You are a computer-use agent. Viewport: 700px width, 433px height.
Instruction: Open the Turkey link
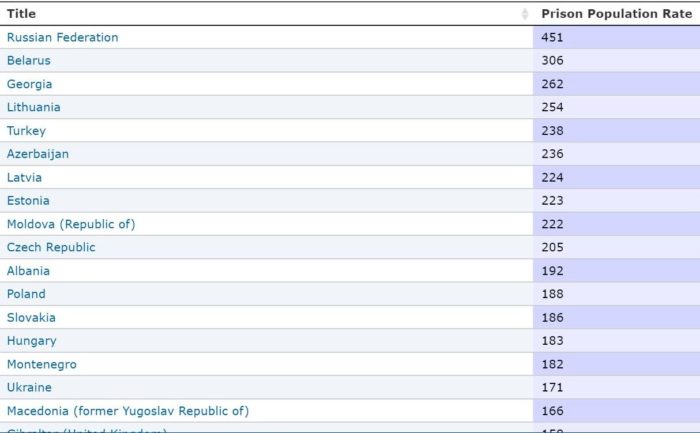[26, 131]
